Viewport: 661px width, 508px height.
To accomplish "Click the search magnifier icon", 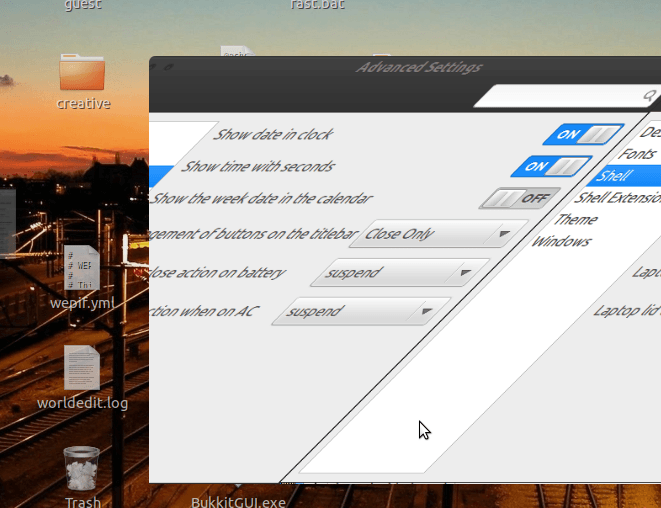I will tap(649, 96).
